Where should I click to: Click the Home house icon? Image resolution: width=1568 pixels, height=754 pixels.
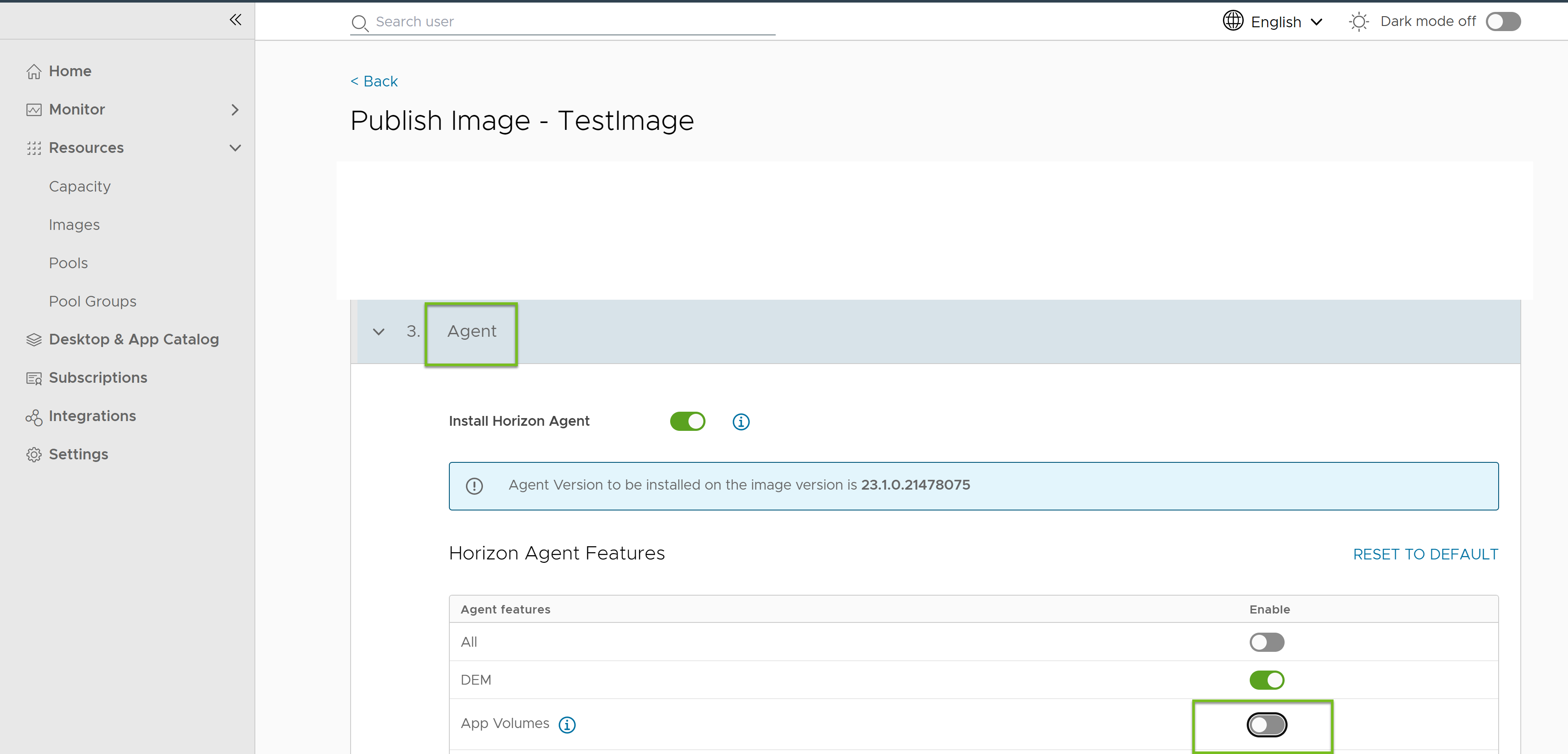coord(34,72)
